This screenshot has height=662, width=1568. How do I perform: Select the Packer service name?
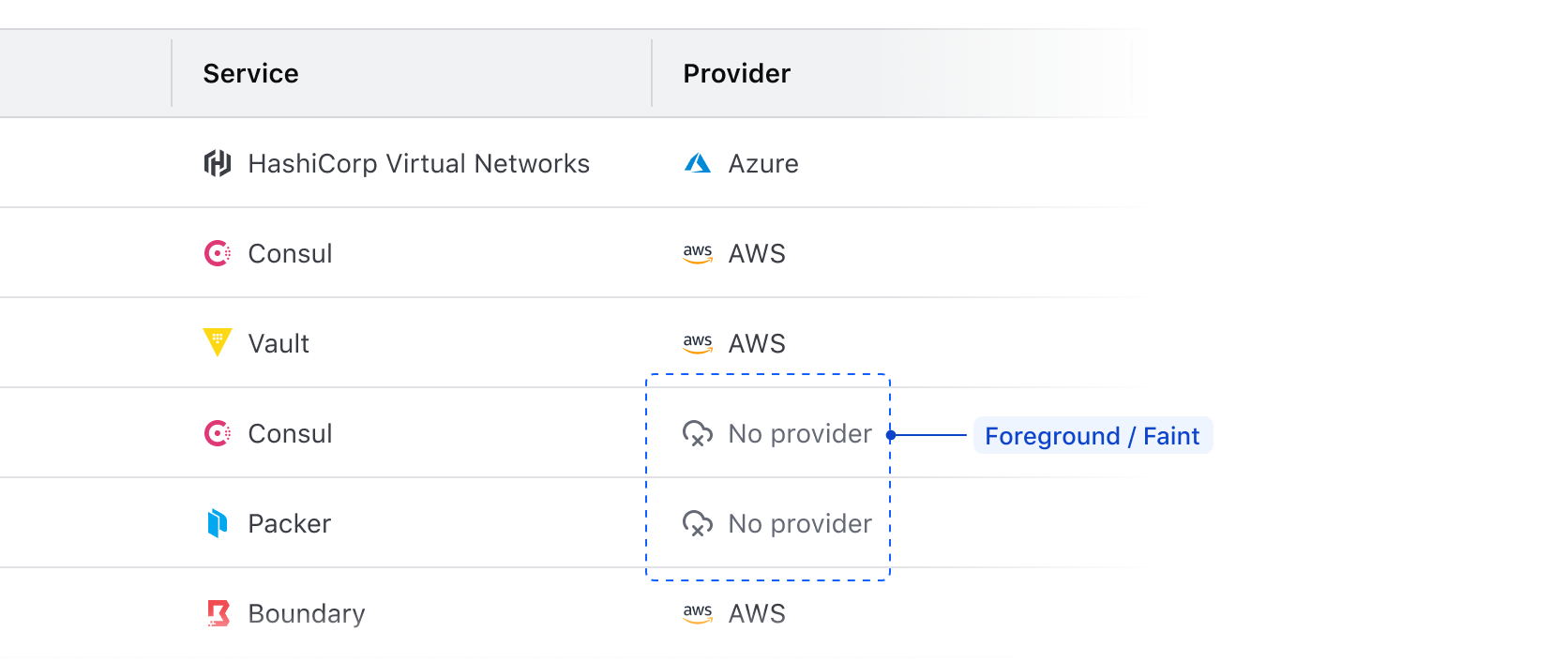pos(289,524)
